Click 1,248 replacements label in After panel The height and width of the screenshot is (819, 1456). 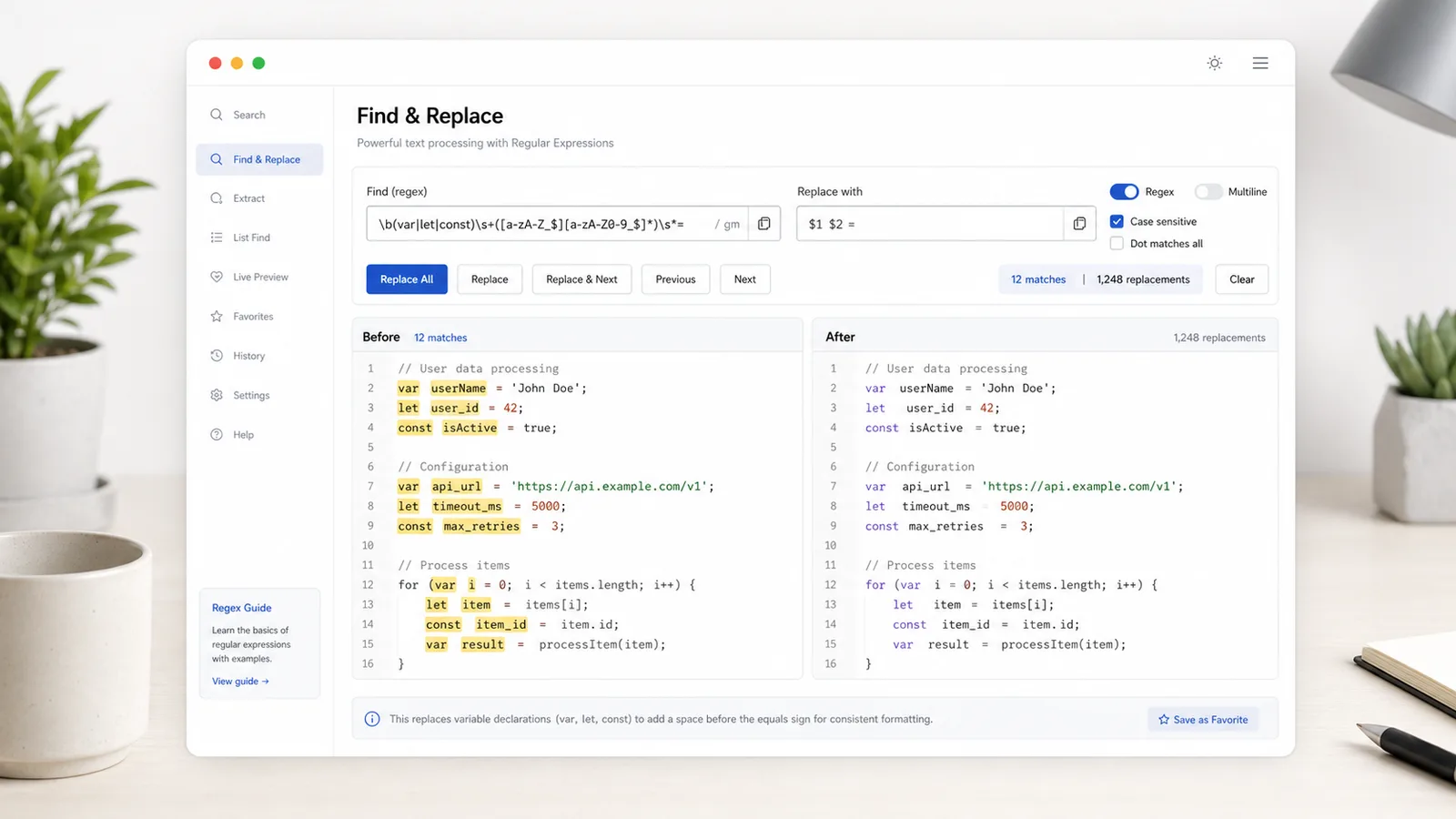1219,338
